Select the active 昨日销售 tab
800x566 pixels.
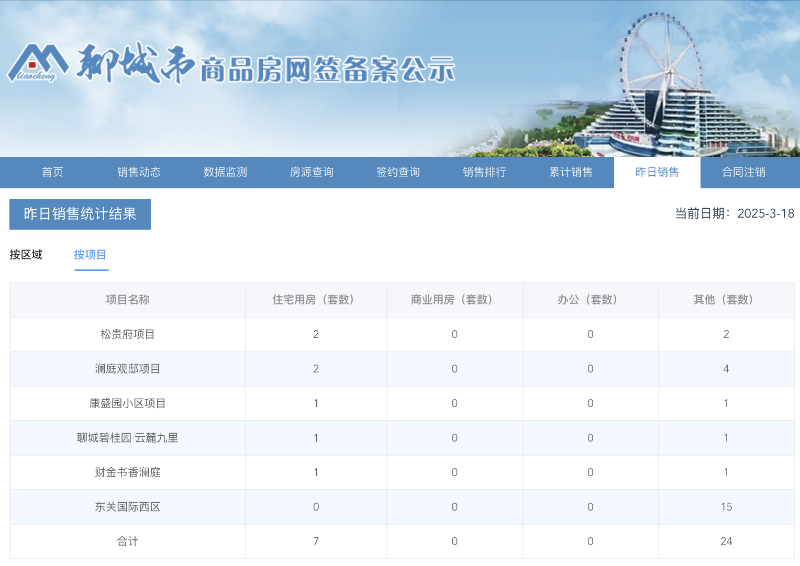(657, 173)
